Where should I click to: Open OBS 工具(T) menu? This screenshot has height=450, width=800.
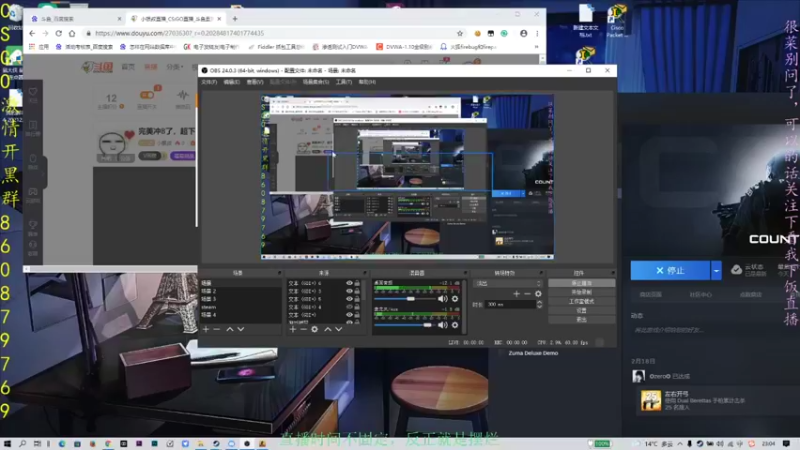point(344,82)
